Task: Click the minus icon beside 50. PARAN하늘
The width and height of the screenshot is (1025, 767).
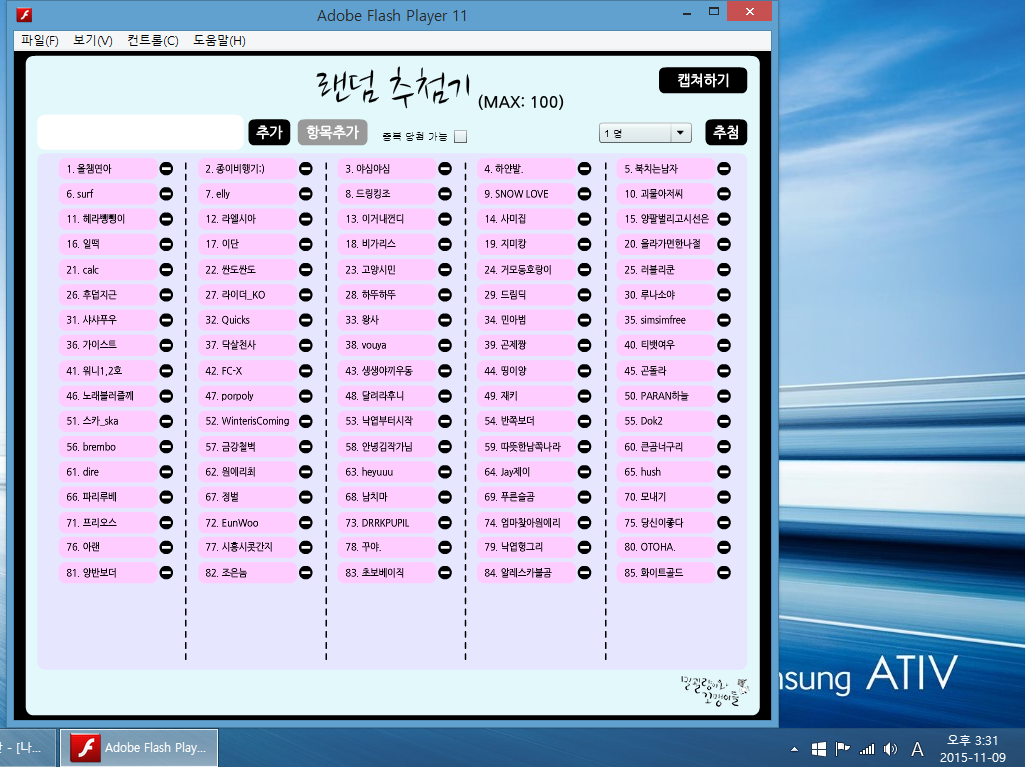Action: 724,396
